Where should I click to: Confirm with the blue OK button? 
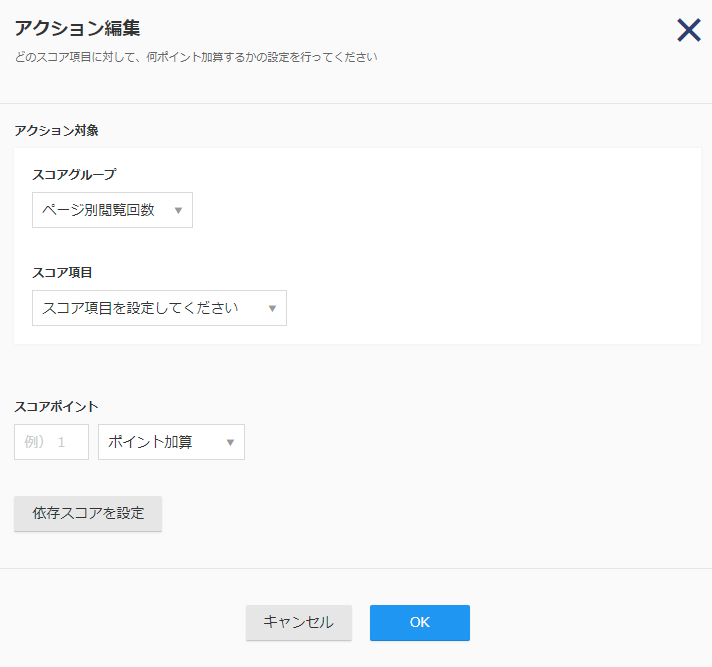click(420, 623)
